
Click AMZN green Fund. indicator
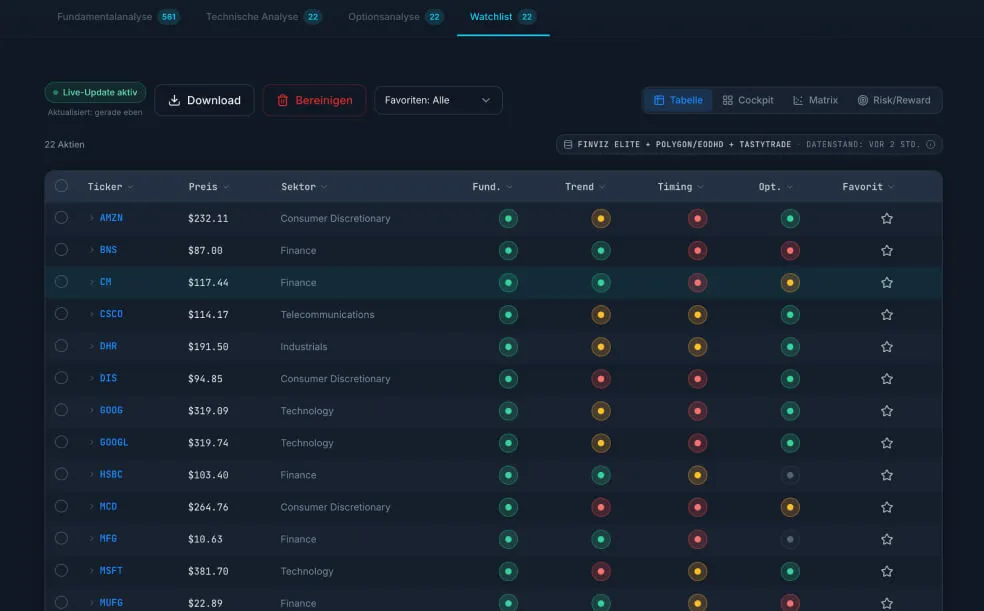click(508, 218)
